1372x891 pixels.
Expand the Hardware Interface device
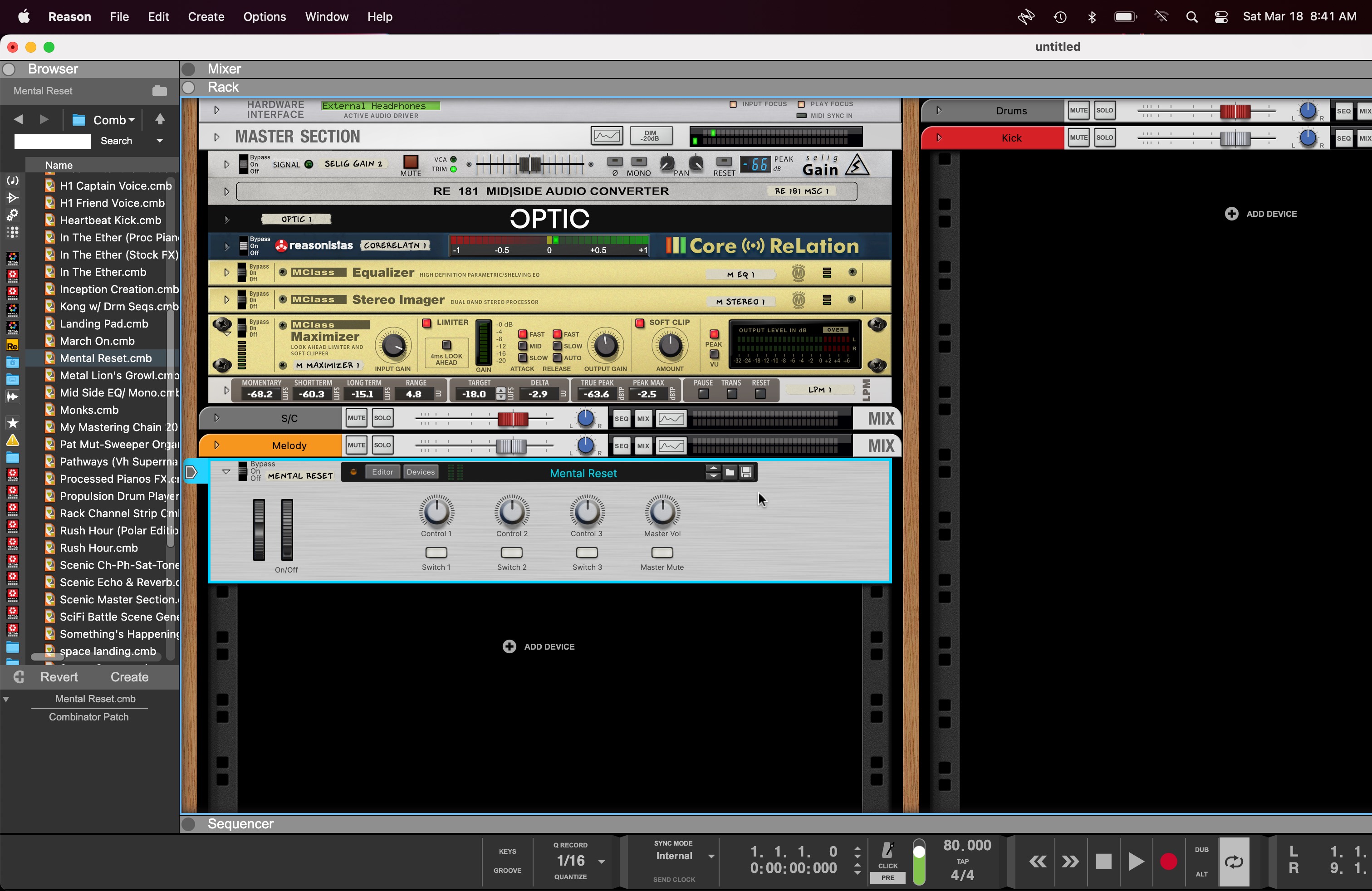tap(217, 109)
